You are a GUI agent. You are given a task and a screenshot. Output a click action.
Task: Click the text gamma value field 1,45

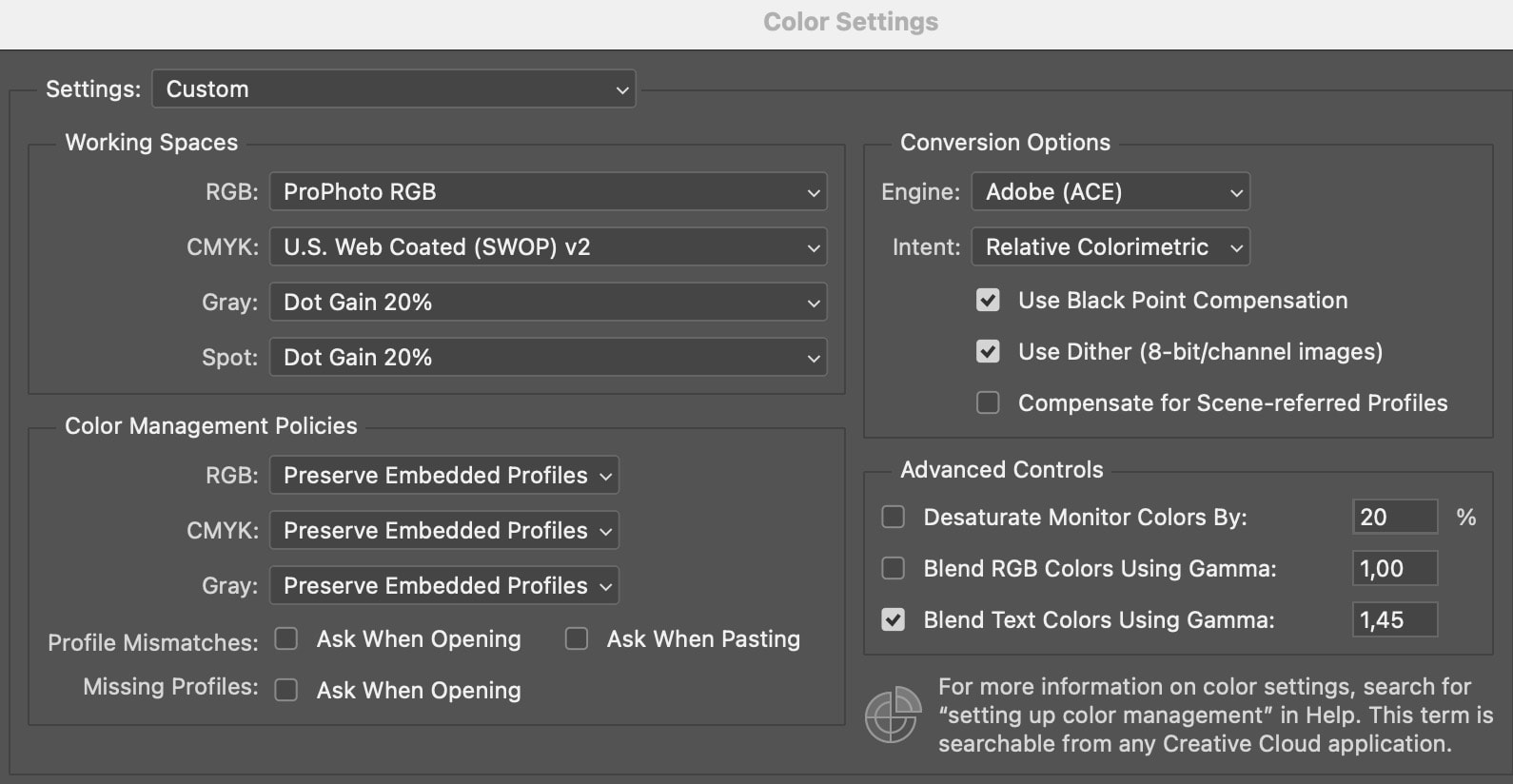pyautogui.click(x=1394, y=620)
